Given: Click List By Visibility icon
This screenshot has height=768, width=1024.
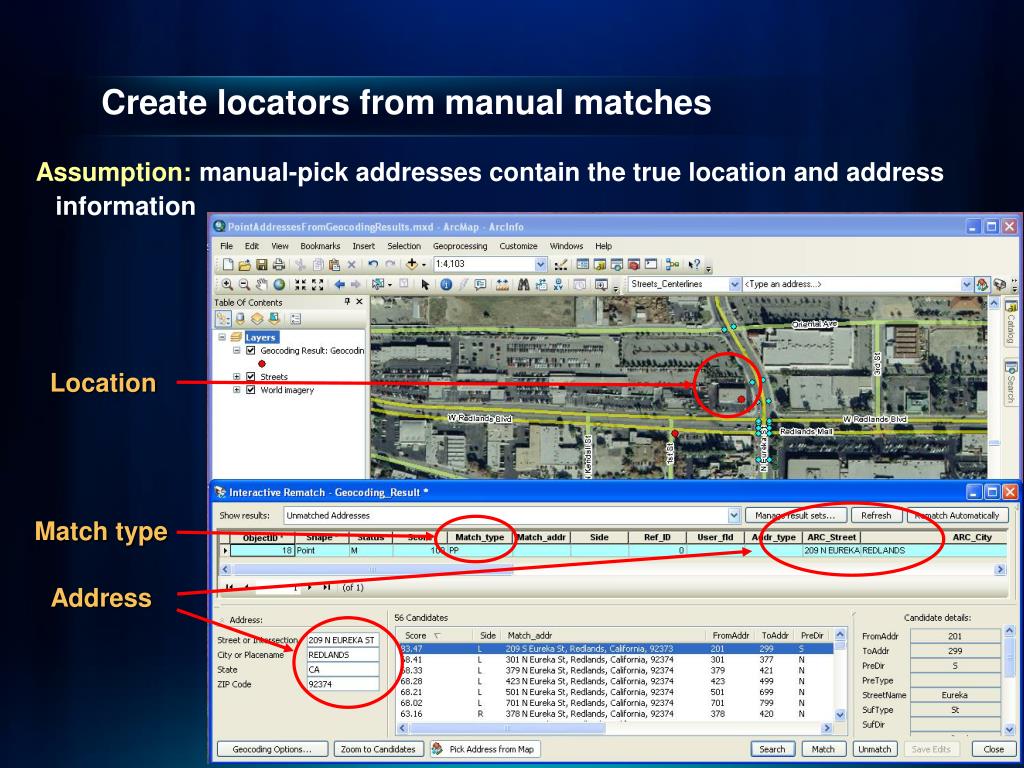Looking at the screenshot, I should [x=257, y=319].
